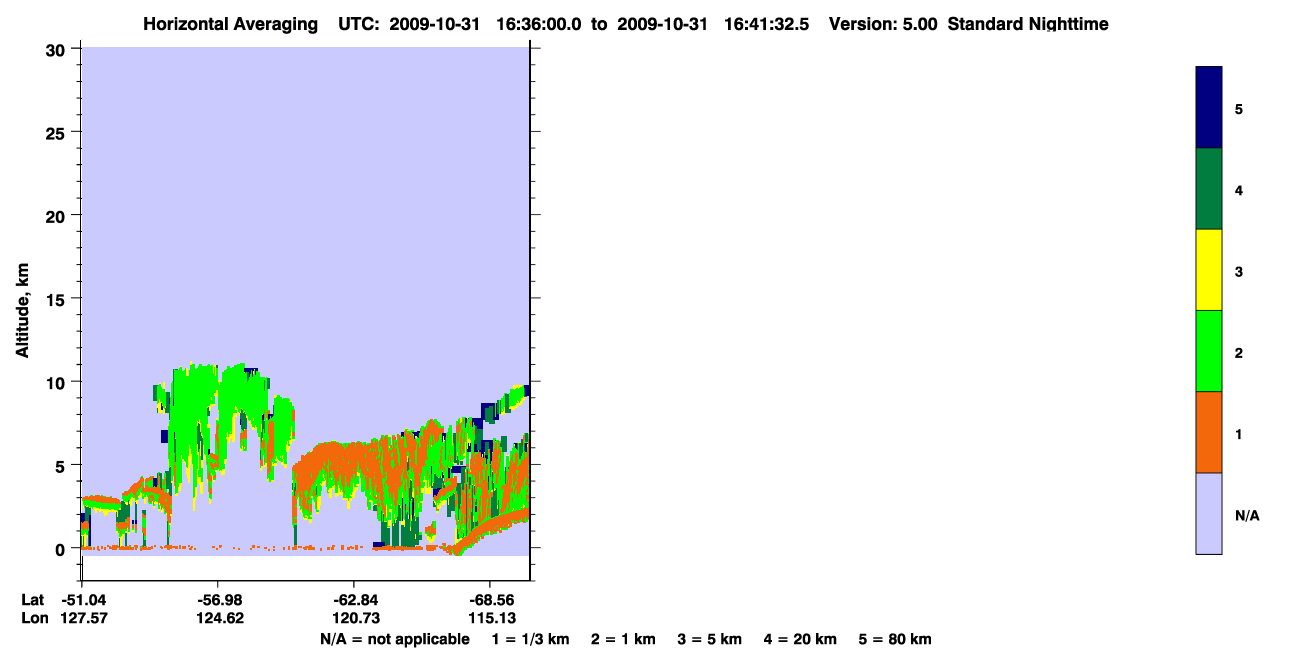
Task: Click the lavender N/A colorbar segment
Action: click(1209, 513)
